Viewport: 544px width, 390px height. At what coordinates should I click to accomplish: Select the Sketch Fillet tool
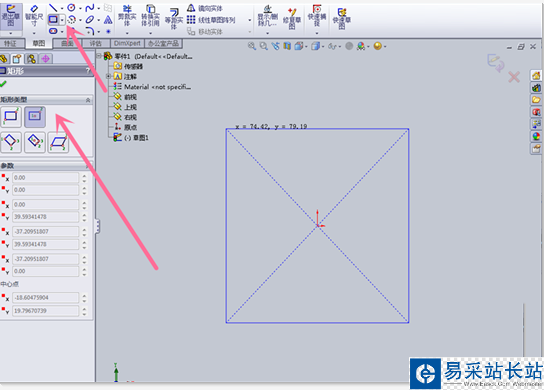[x=90, y=31]
